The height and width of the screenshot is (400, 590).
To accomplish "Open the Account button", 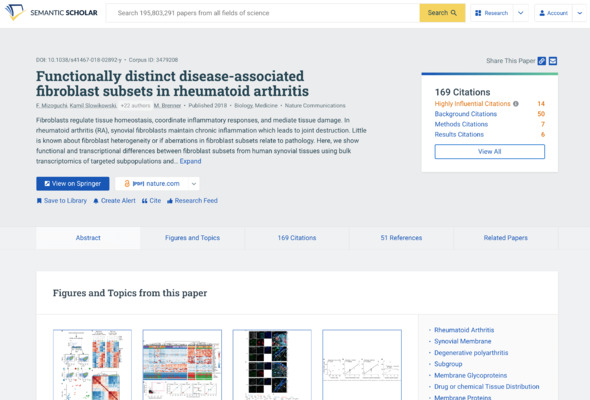I will pyautogui.click(x=554, y=13).
